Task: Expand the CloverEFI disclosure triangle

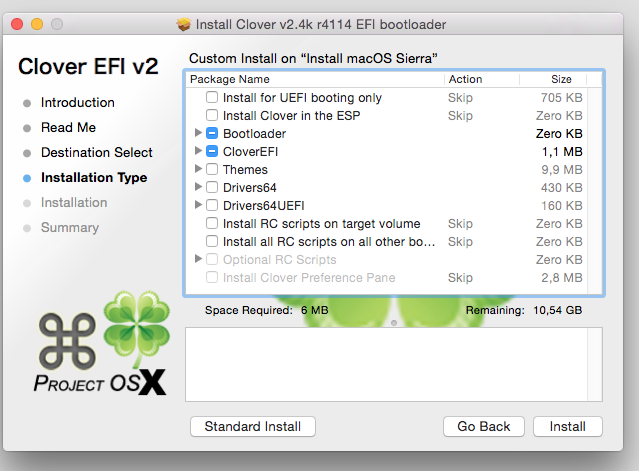Action: (x=198, y=151)
